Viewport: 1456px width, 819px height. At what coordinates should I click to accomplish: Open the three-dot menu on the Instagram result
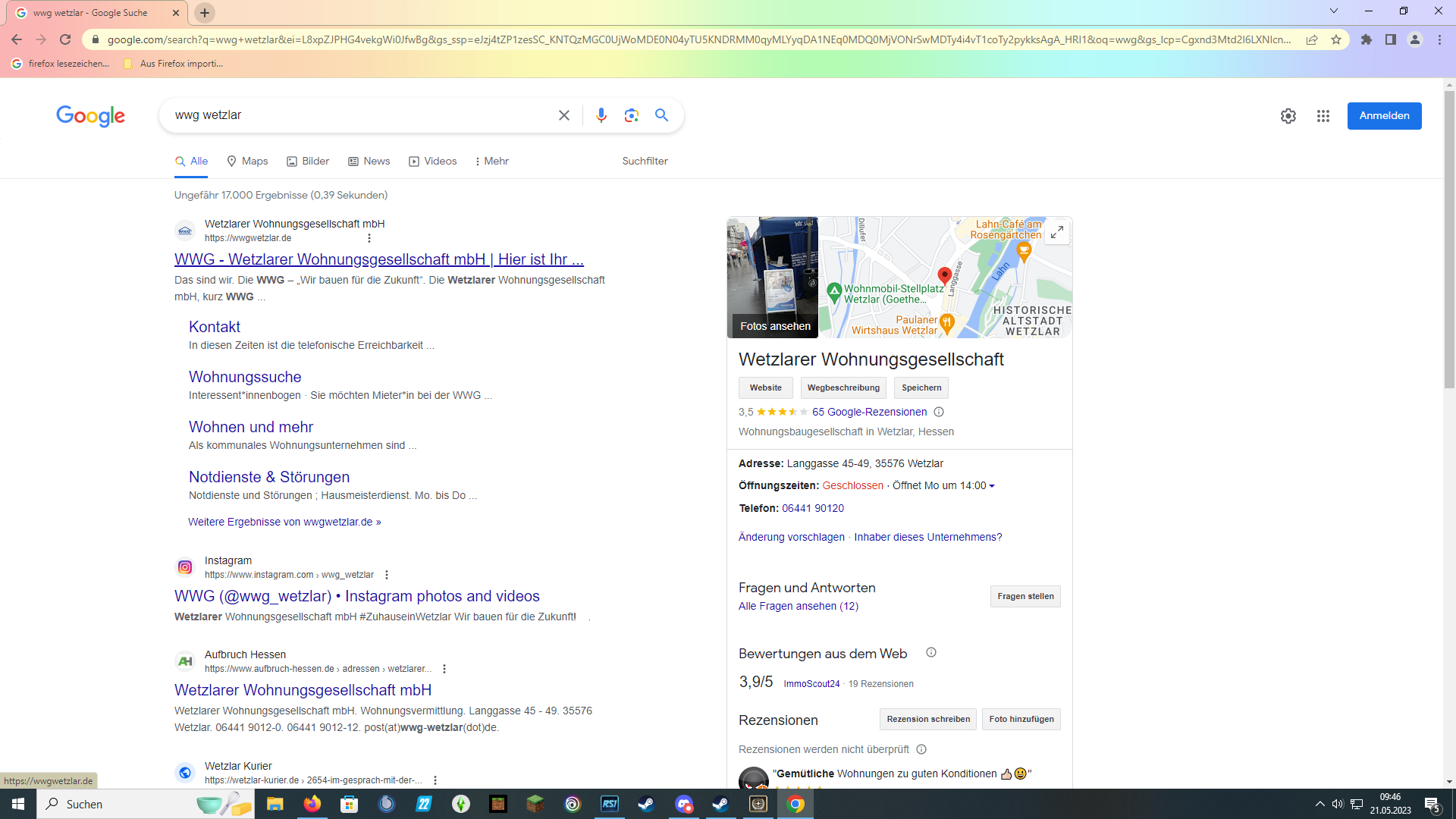[x=387, y=575]
